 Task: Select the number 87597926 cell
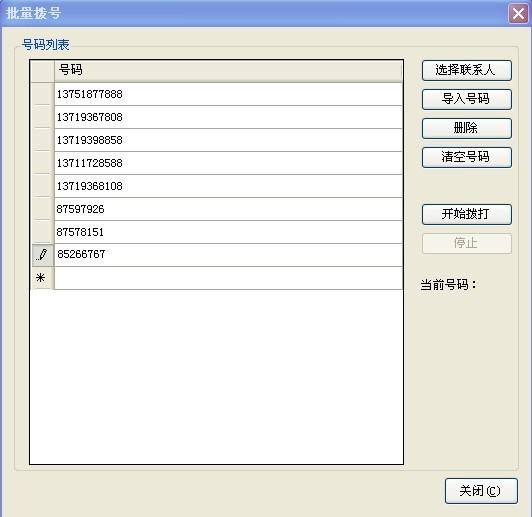click(228, 209)
